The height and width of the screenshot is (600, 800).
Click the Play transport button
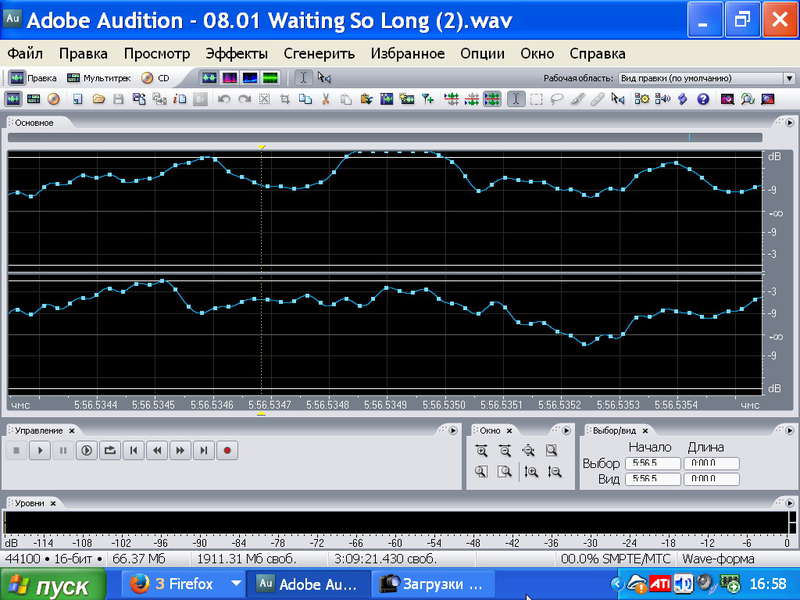pyautogui.click(x=40, y=451)
